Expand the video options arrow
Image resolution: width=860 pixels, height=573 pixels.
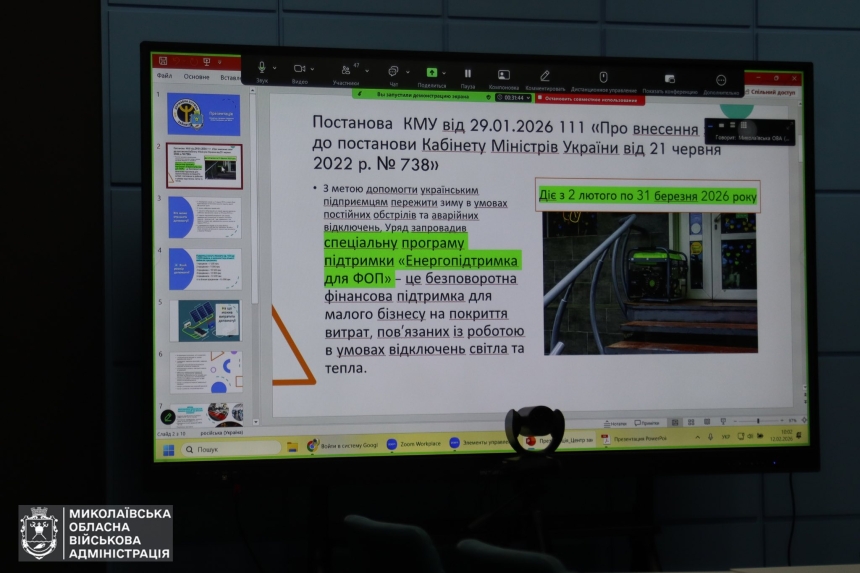pos(314,69)
